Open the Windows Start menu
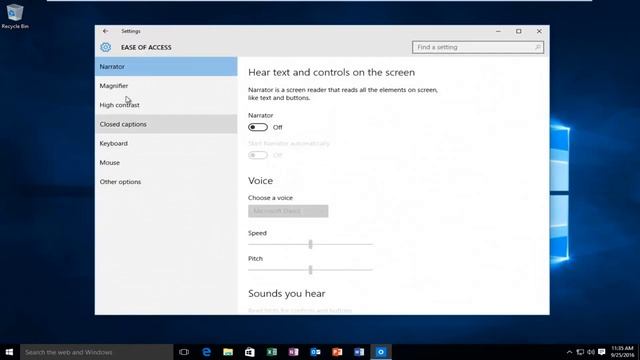 pyautogui.click(x=9, y=352)
